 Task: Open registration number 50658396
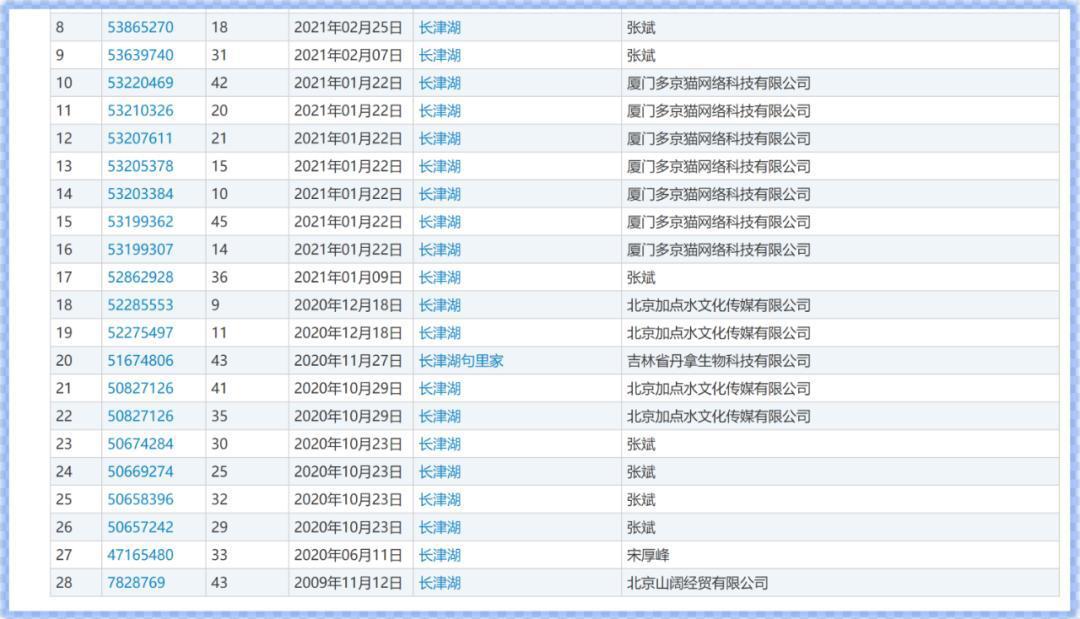140,499
